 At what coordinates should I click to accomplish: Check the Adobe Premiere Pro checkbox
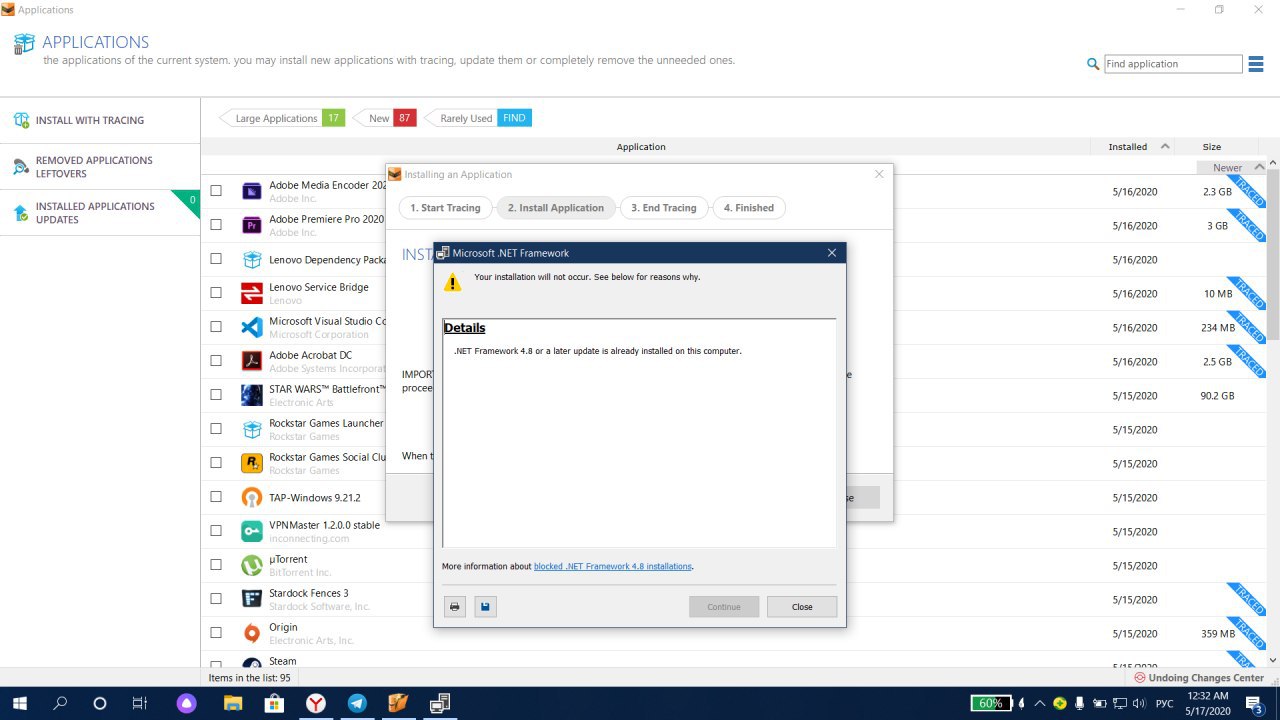point(216,224)
